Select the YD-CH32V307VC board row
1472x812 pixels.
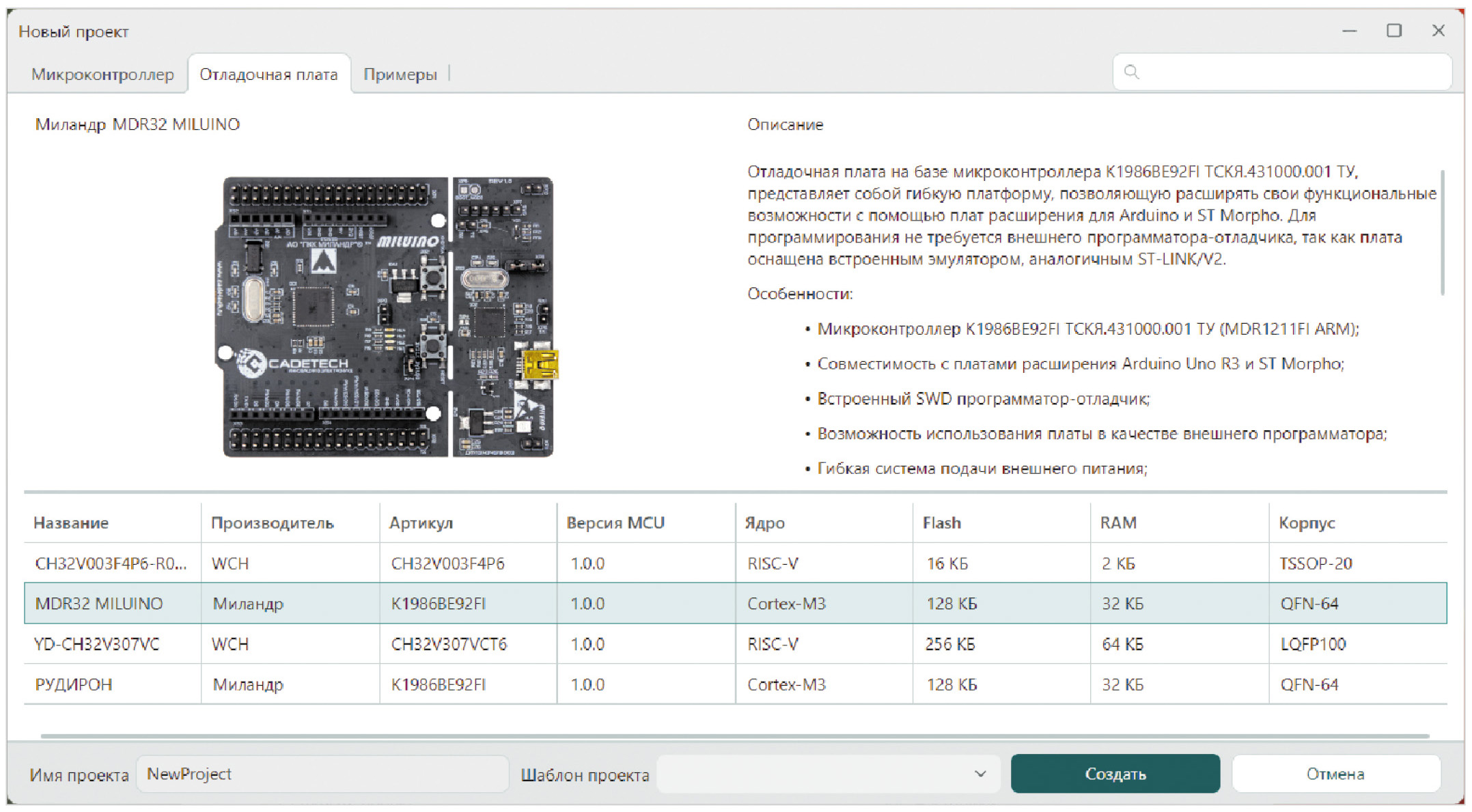coord(97,644)
